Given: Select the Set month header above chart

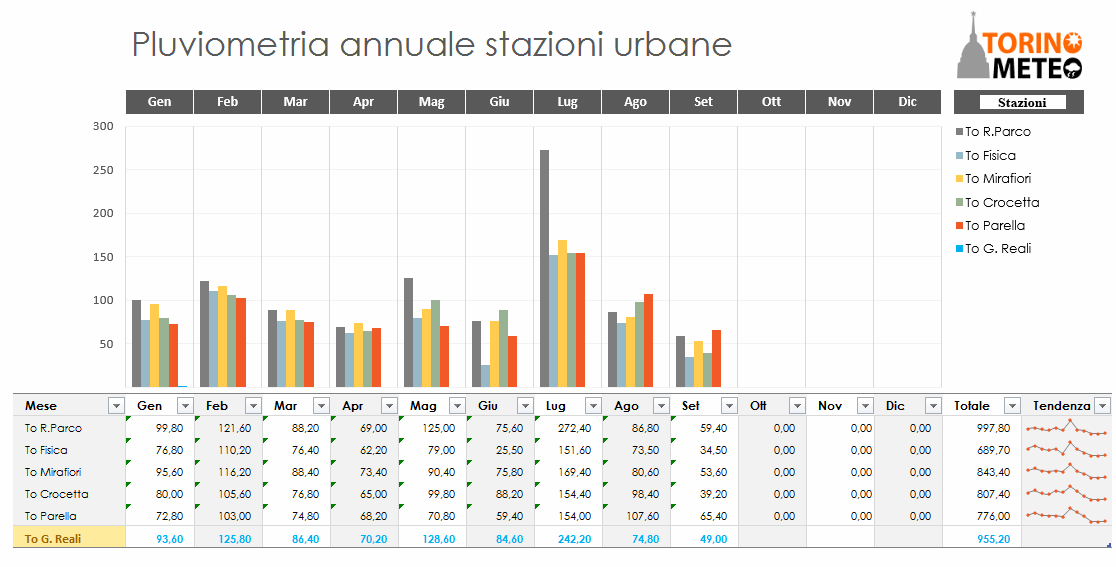Looking at the screenshot, I should tap(703, 102).
